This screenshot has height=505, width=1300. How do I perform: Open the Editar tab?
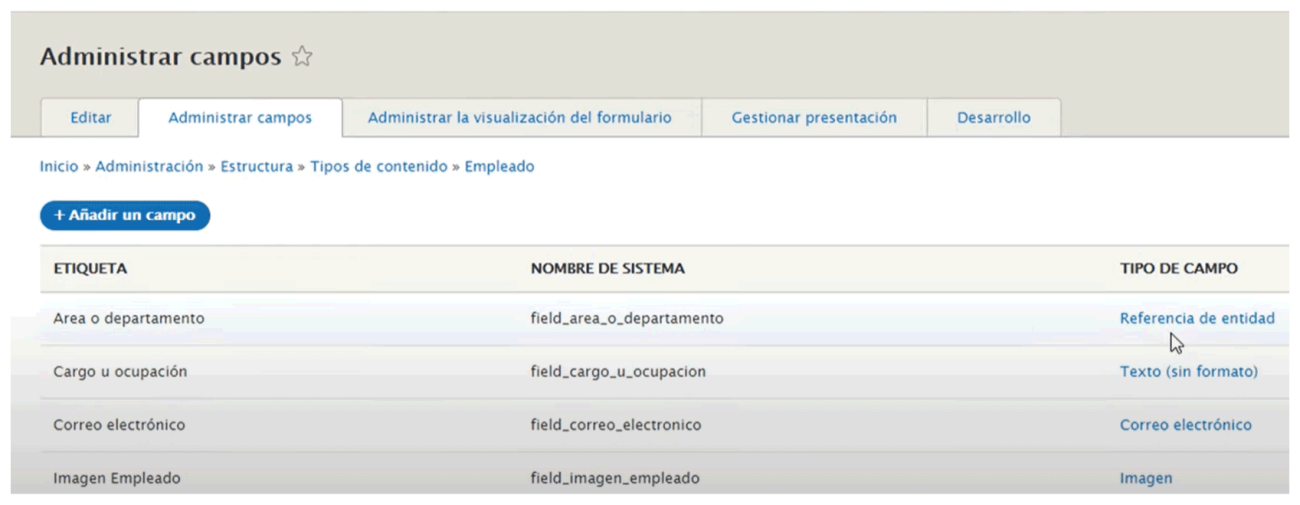tap(90, 118)
